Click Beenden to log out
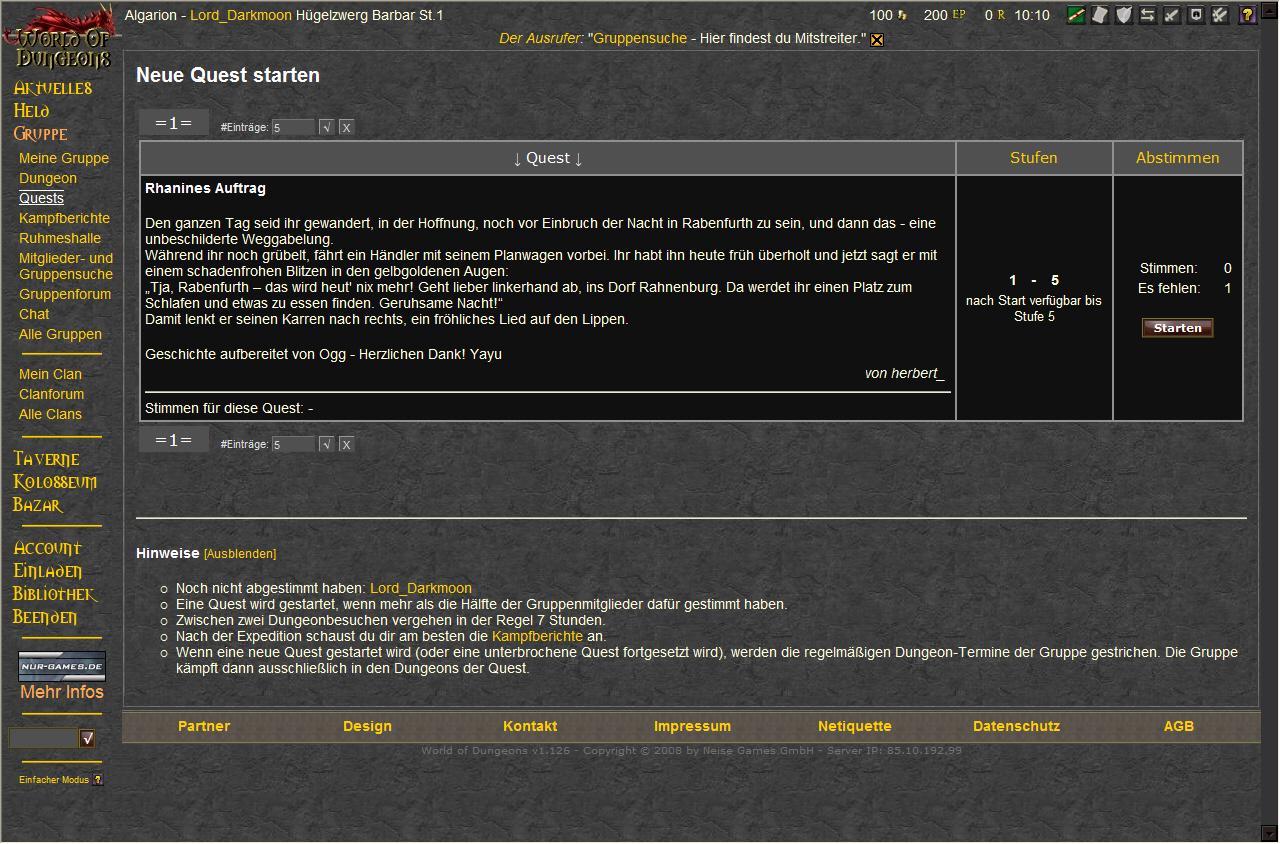The image size is (1280, 844). pos(45,617)
